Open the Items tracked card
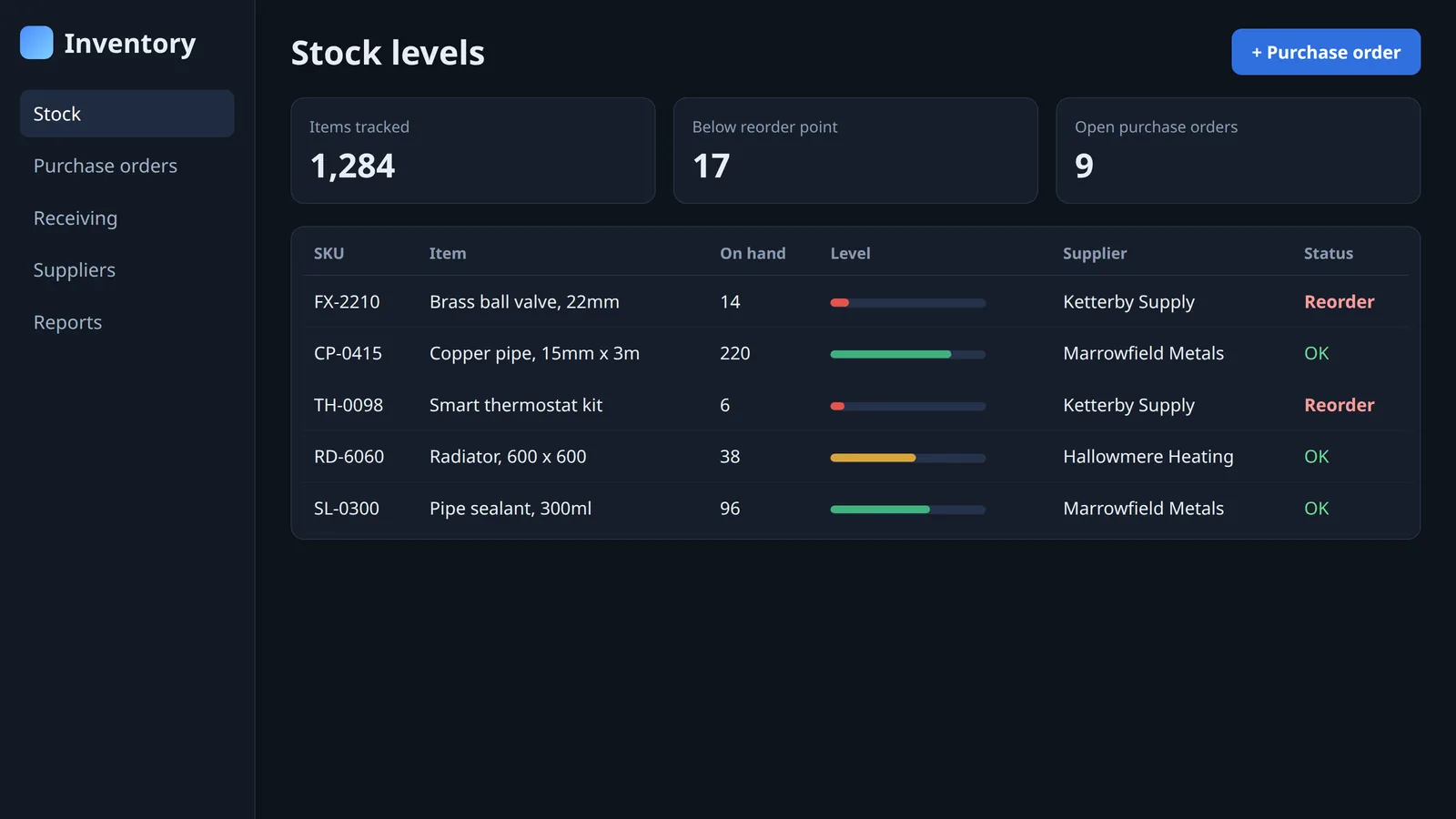 tap(473, 150)
